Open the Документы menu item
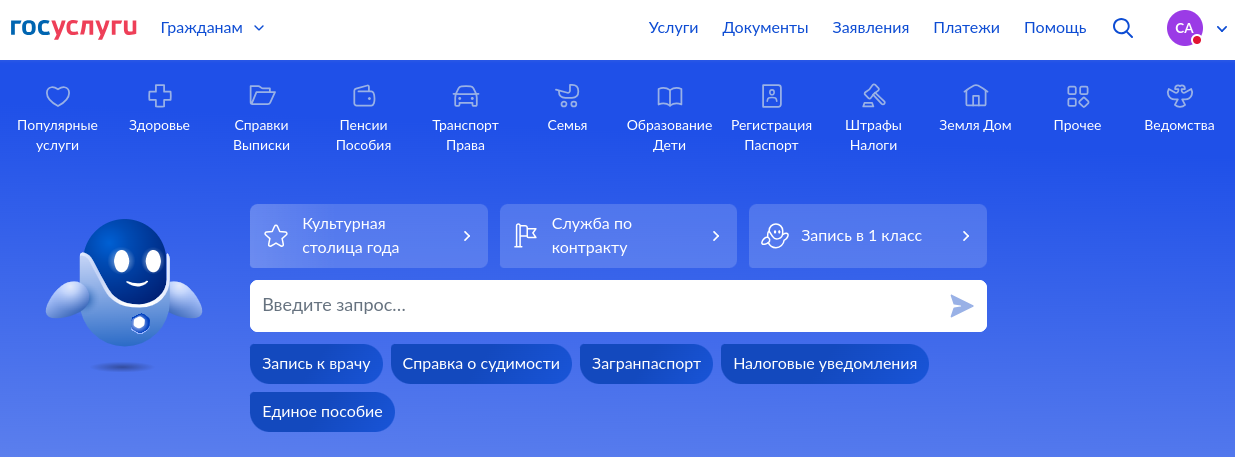1235x457 pixels. pyautogui.click(x=765, y=28)
